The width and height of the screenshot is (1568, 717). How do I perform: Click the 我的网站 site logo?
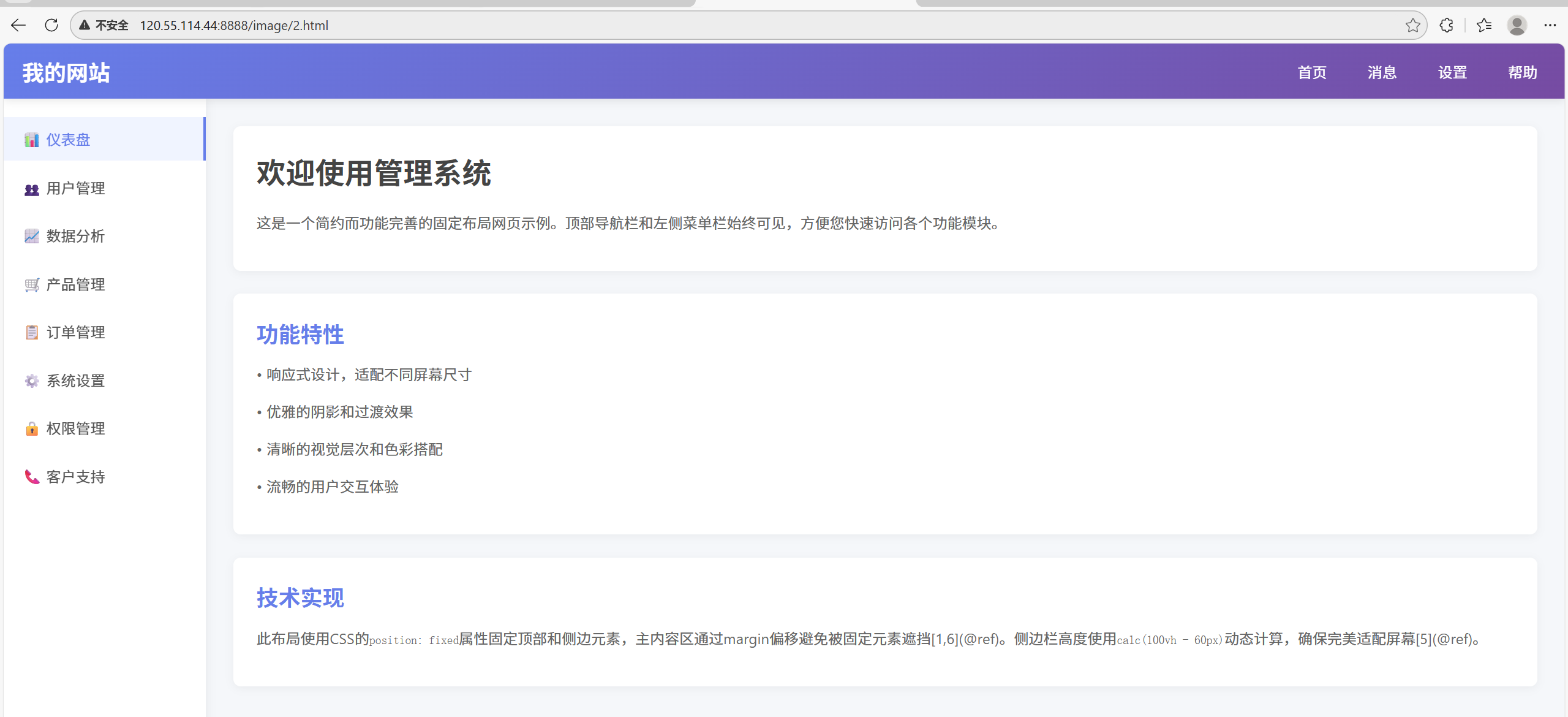tap(66, 73)
